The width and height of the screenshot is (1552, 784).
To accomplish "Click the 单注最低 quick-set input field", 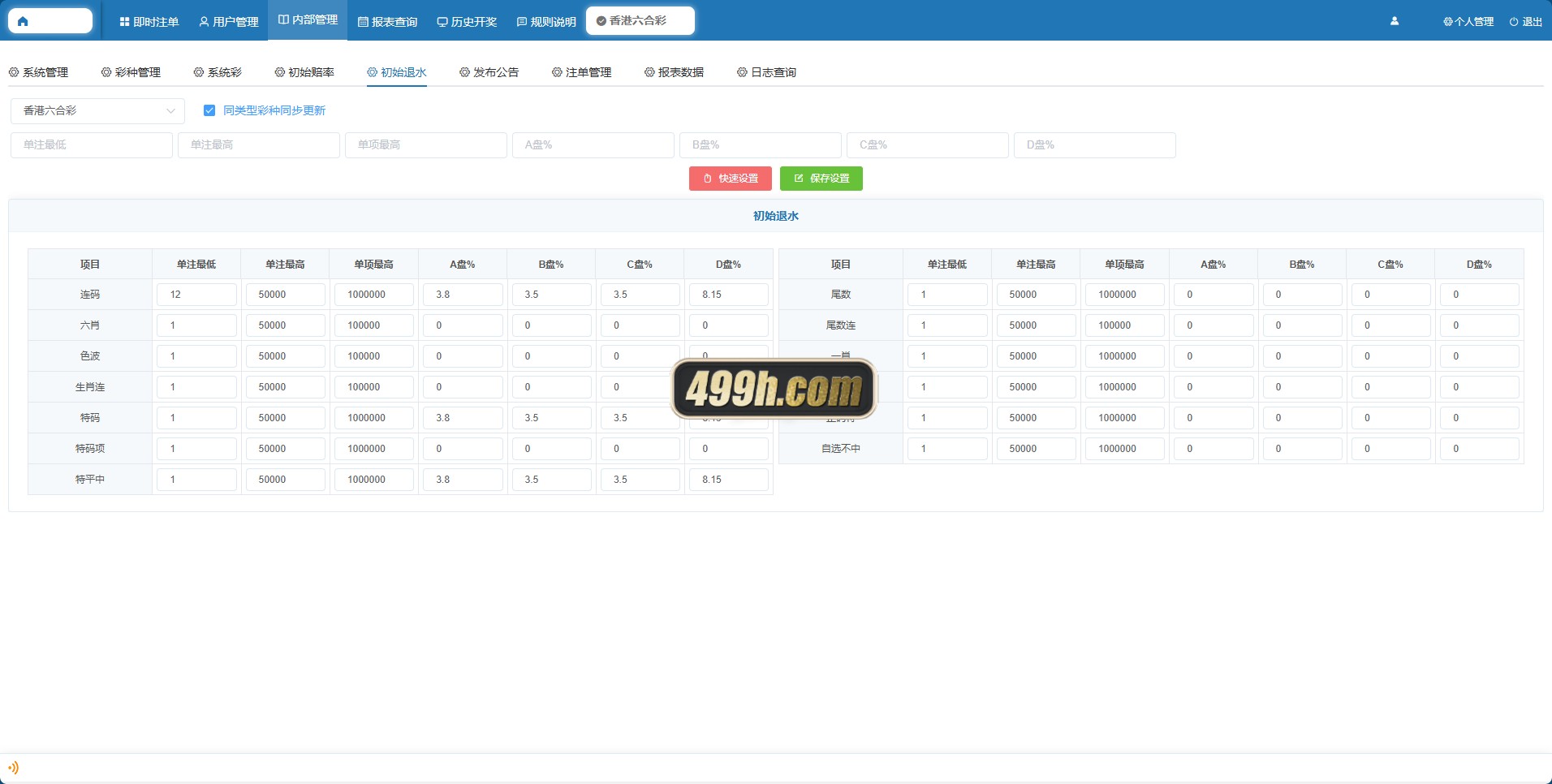I will (92, 144).
